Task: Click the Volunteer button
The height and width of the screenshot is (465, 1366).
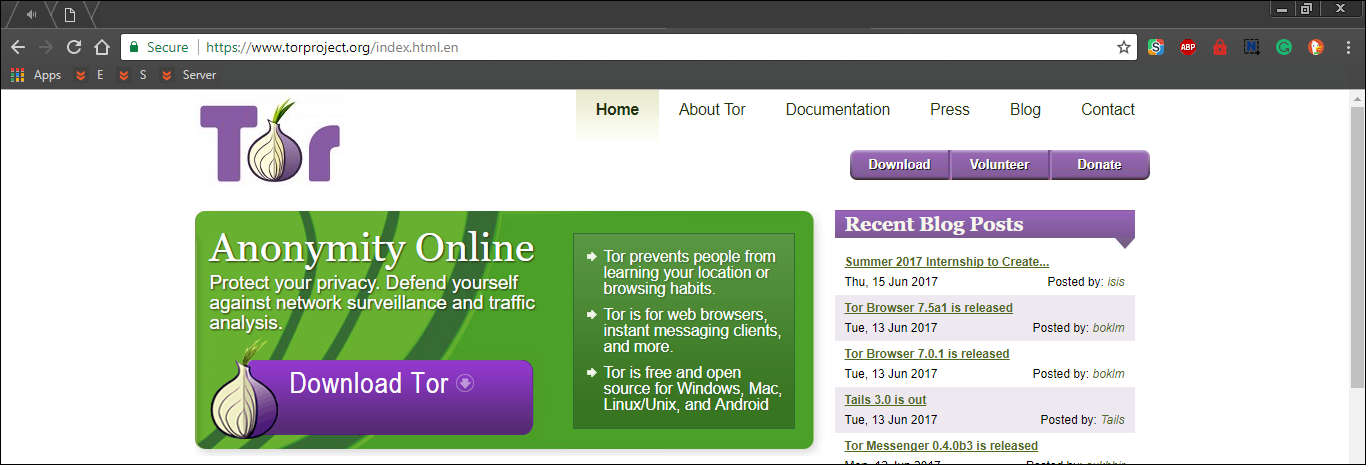Action: click(999, 165)
